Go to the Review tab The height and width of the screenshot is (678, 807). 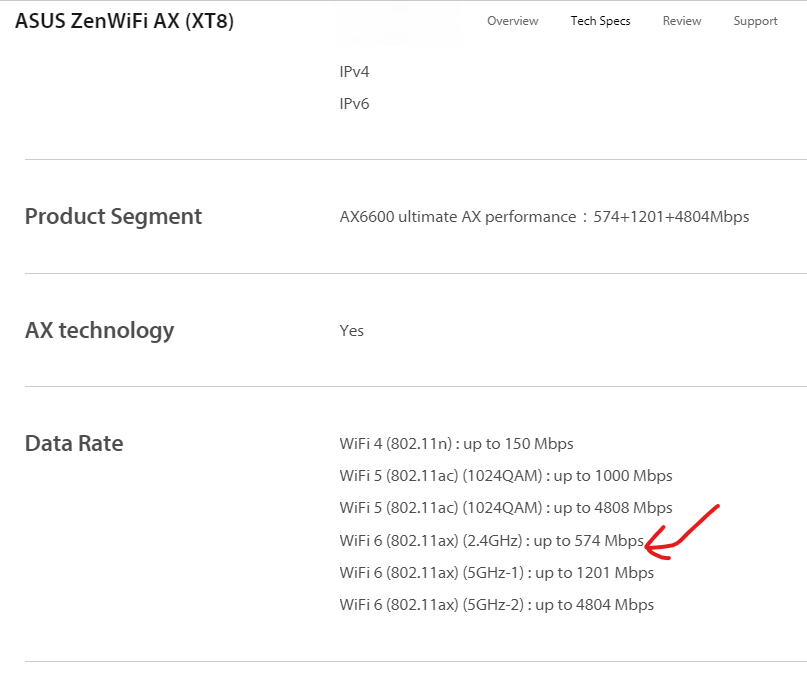click(x=681, y=21)
